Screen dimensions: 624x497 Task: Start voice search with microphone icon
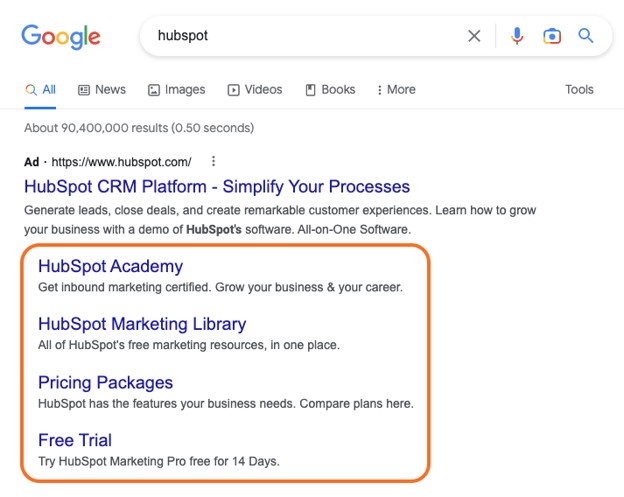[x=517, y=36]
